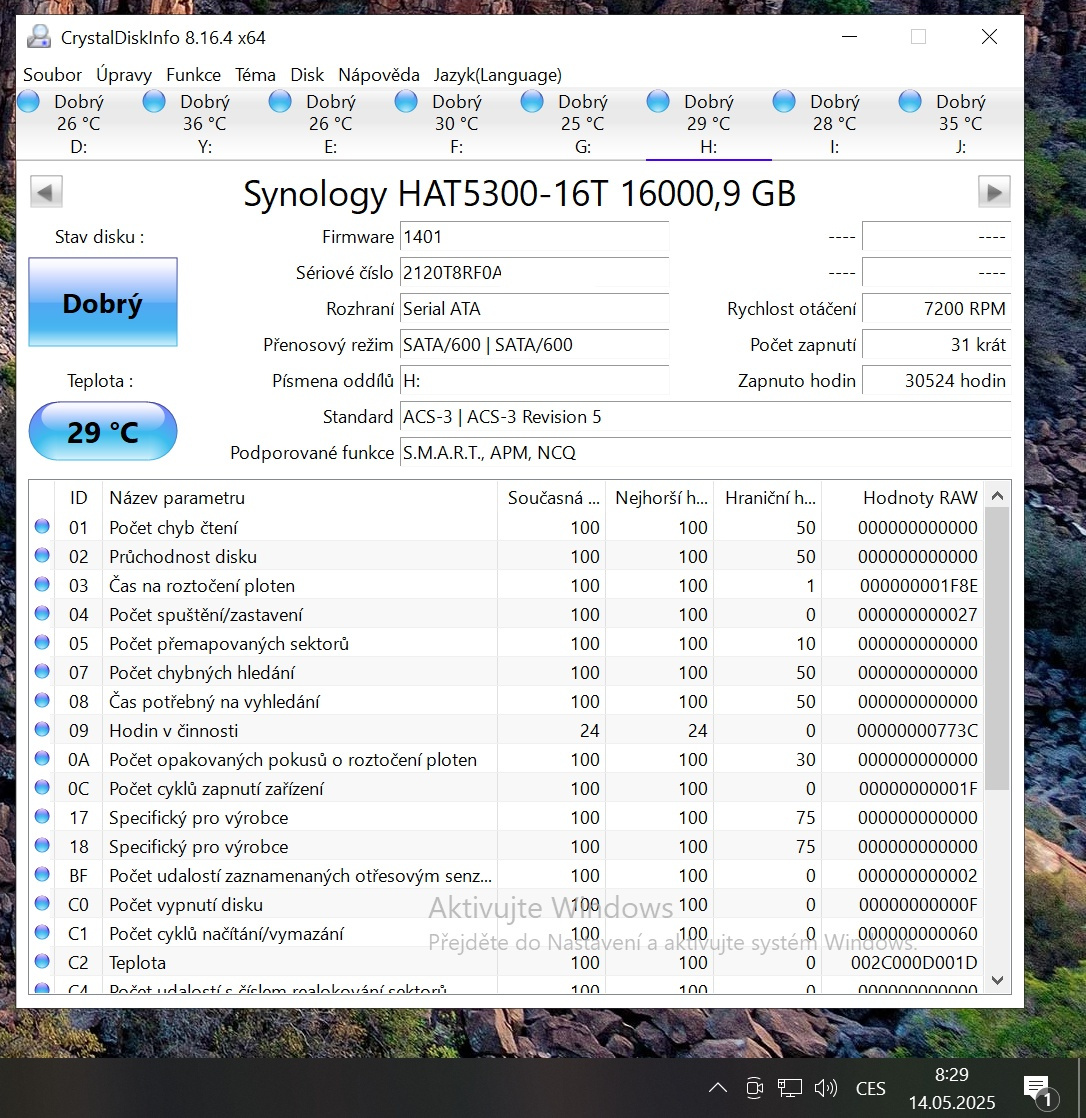Screen dimensions: 1086x1118
Task: Select the Počet cyklů načítání/vymazání row
Action: (x=506, y=933)
